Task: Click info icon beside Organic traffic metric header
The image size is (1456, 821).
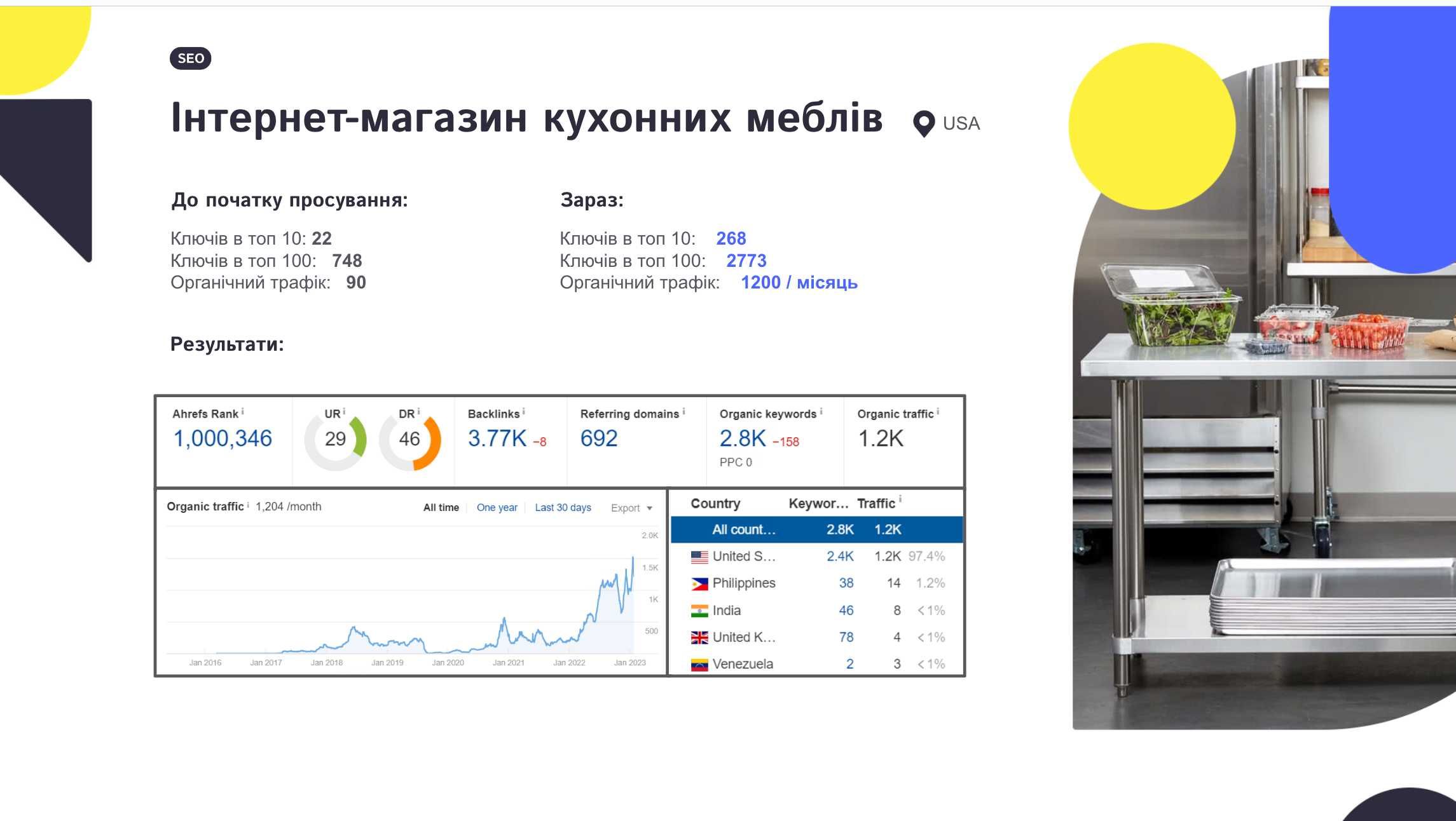Action: 938,412
